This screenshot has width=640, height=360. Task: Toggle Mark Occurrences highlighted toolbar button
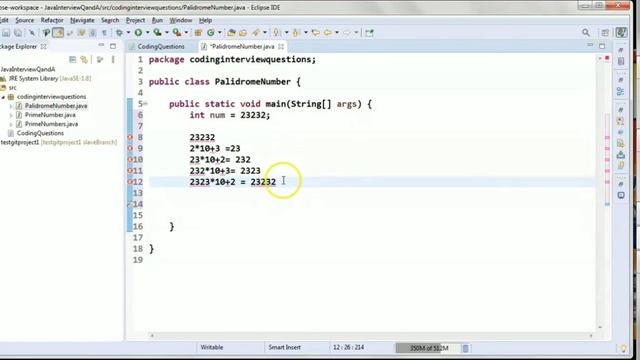(58, 33)
